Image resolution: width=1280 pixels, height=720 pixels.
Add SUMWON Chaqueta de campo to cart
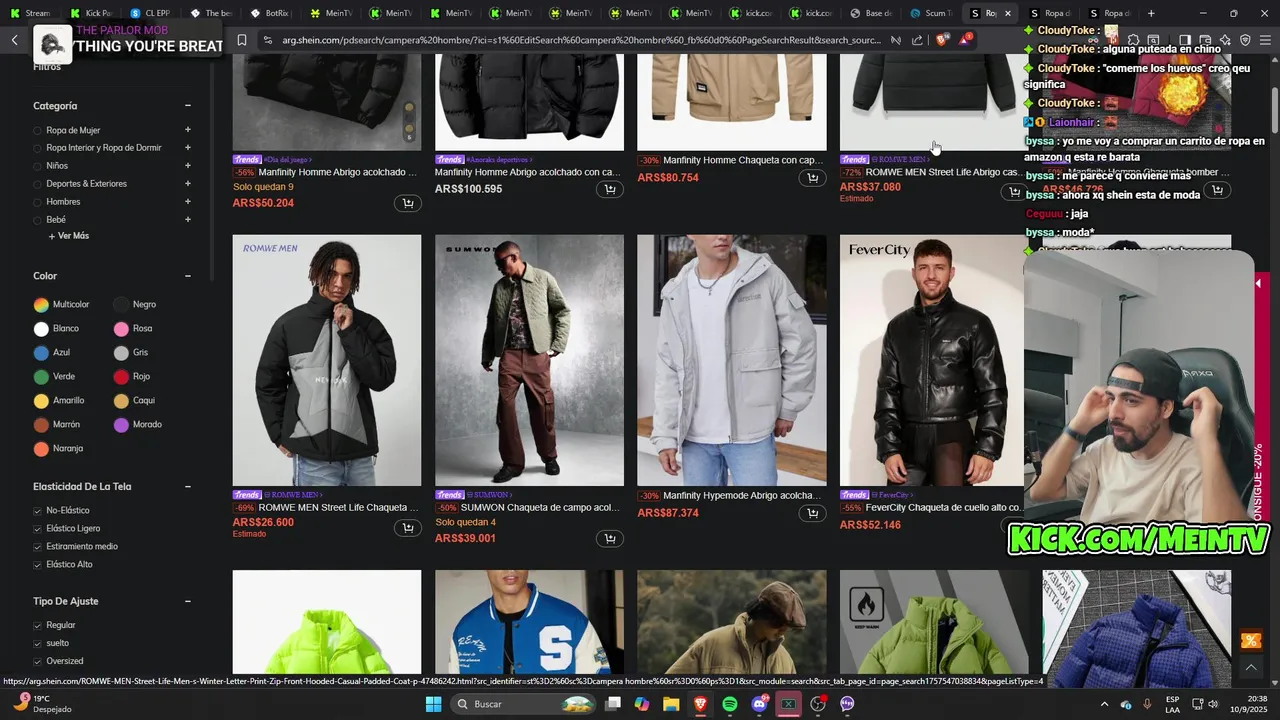click(x=610, y=538)
